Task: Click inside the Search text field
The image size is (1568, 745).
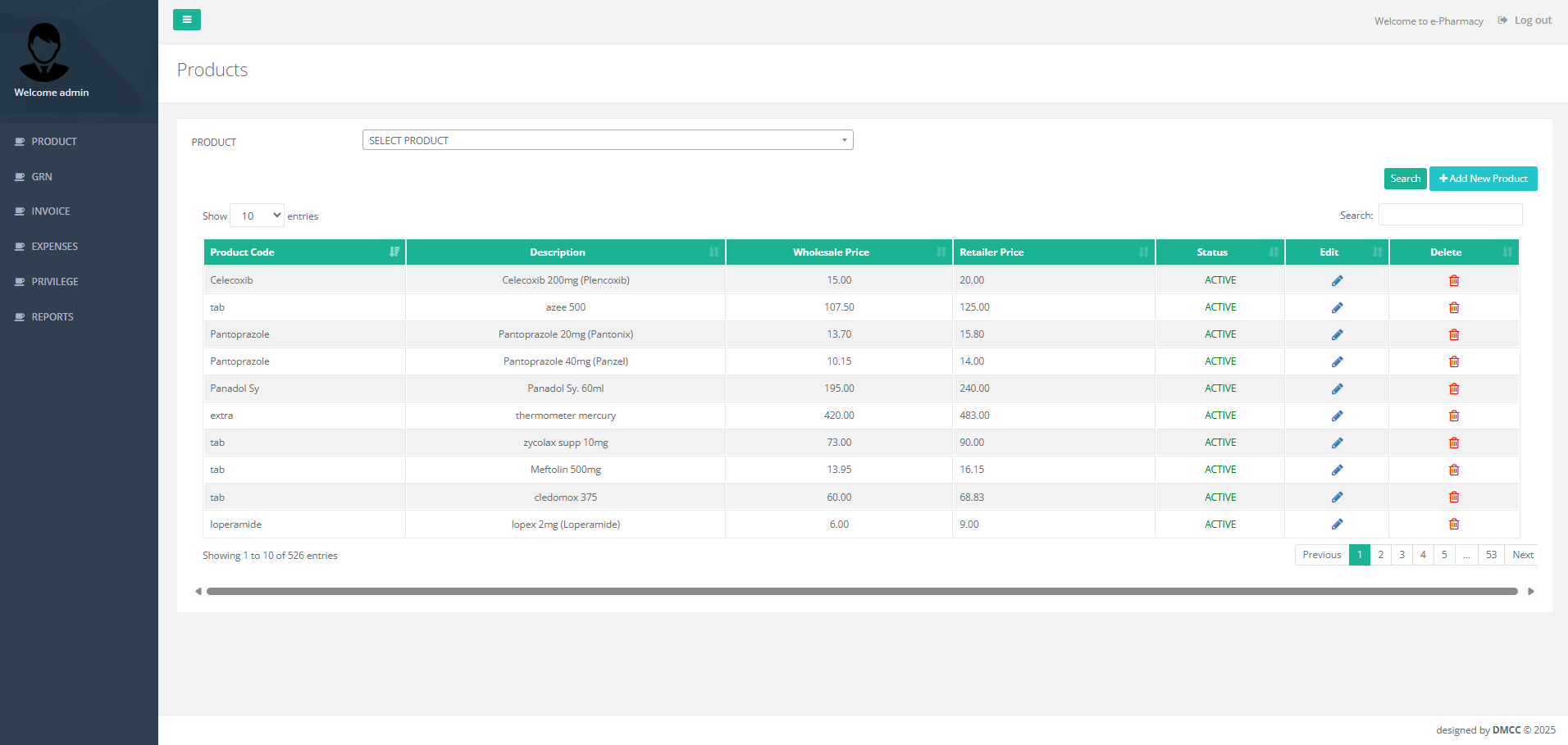Action: point(1450,214)
